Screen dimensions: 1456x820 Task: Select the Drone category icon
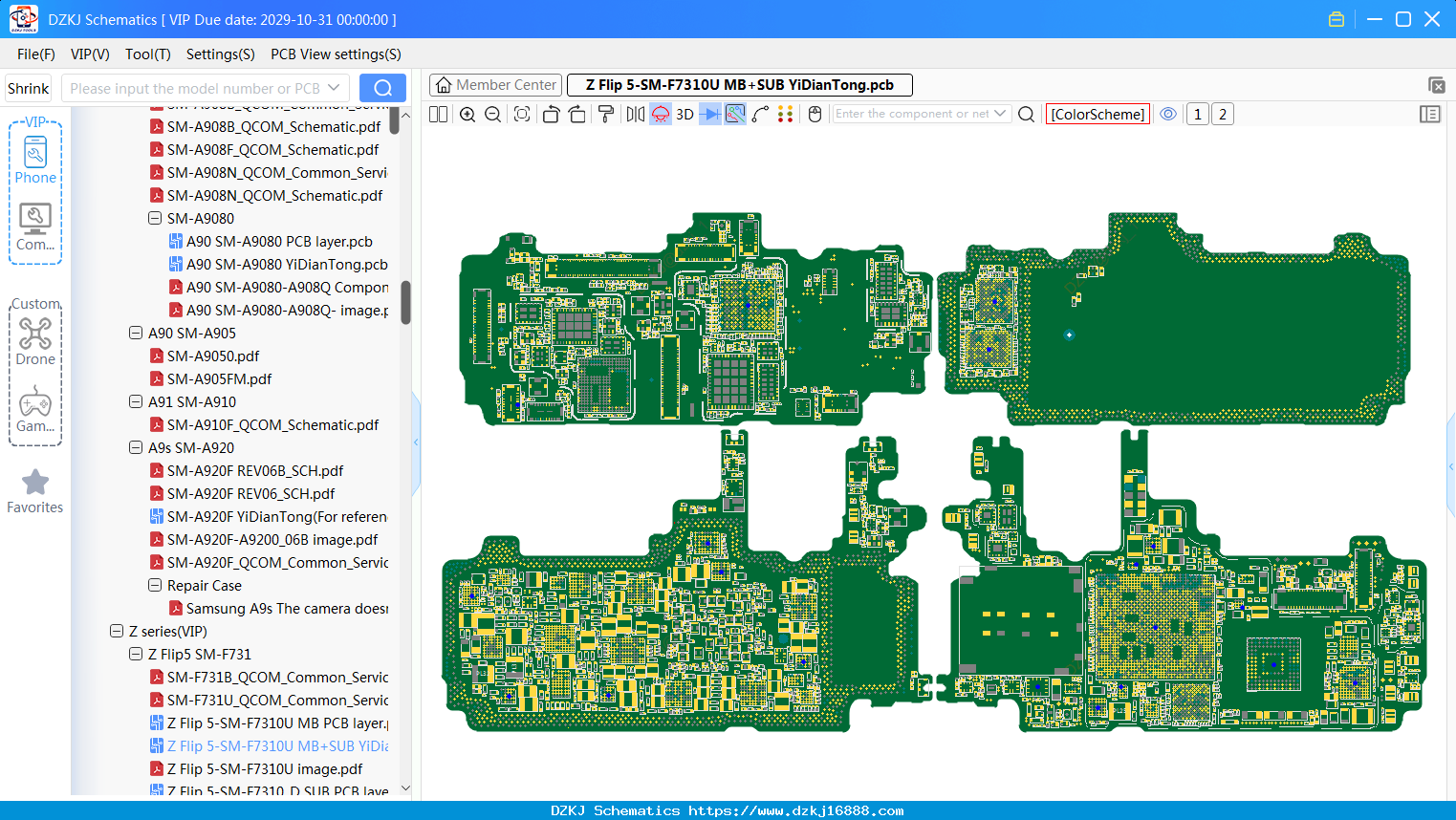(x=35, y=341)
